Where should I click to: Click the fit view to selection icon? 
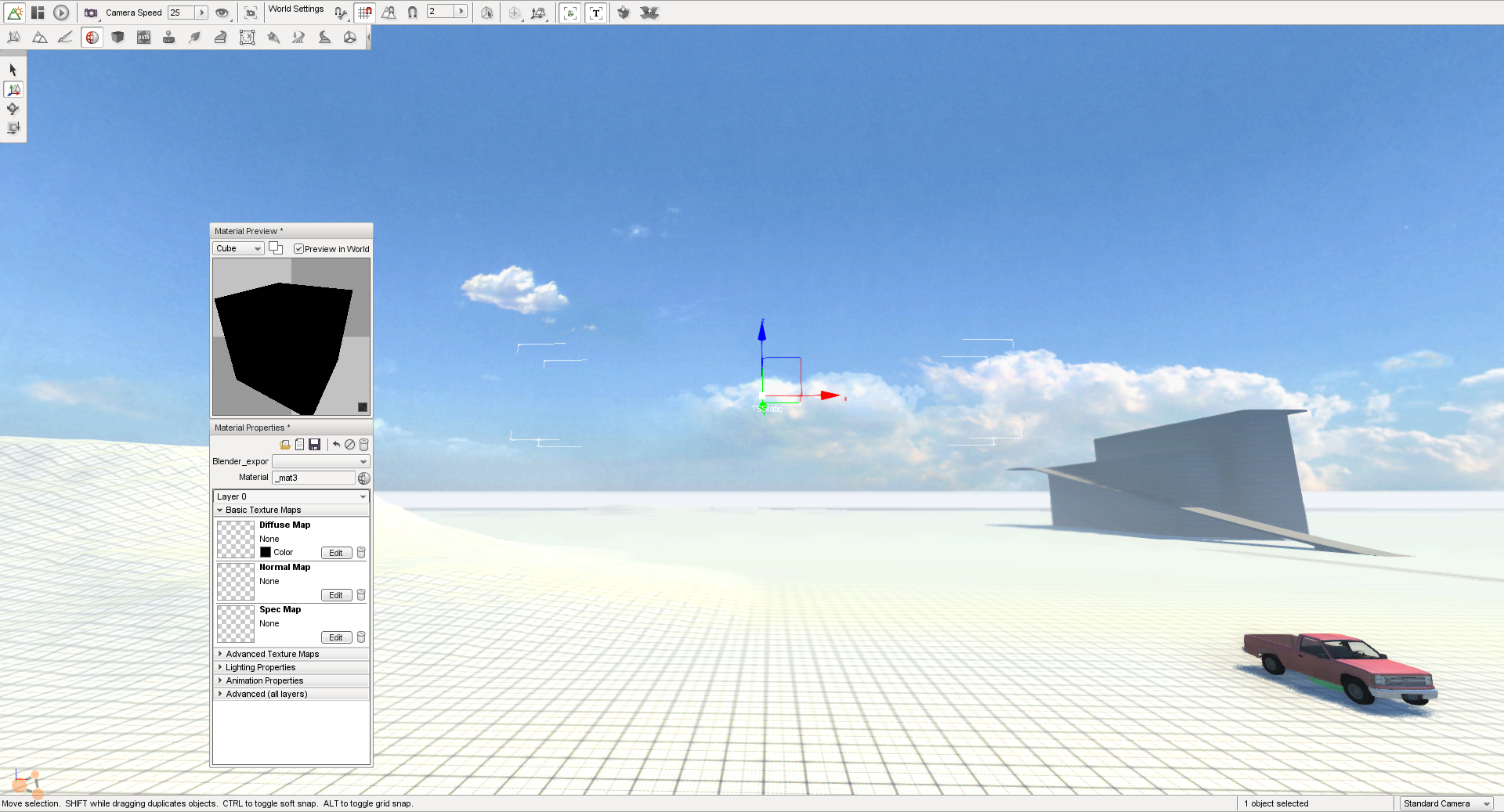[x=251, y=13]
